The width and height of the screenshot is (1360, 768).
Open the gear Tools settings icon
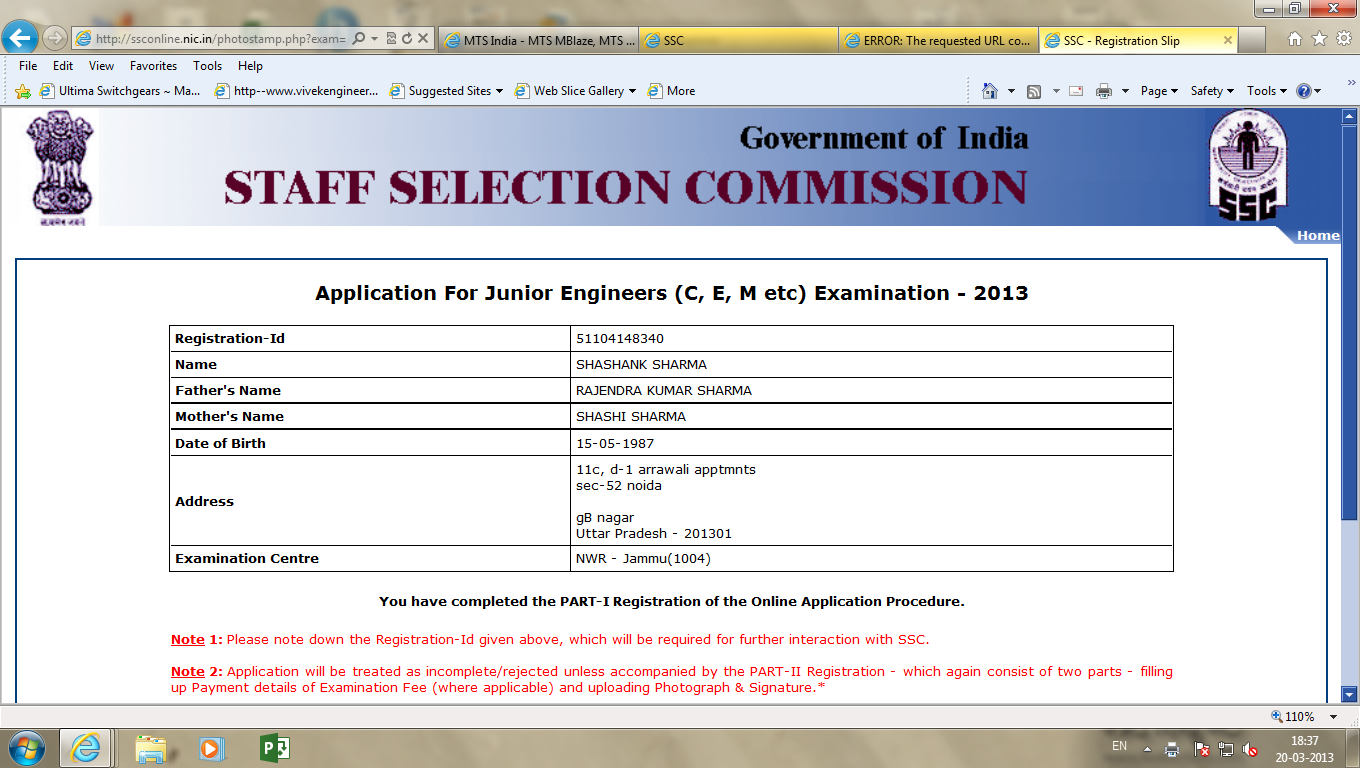tap(1343, 39)
